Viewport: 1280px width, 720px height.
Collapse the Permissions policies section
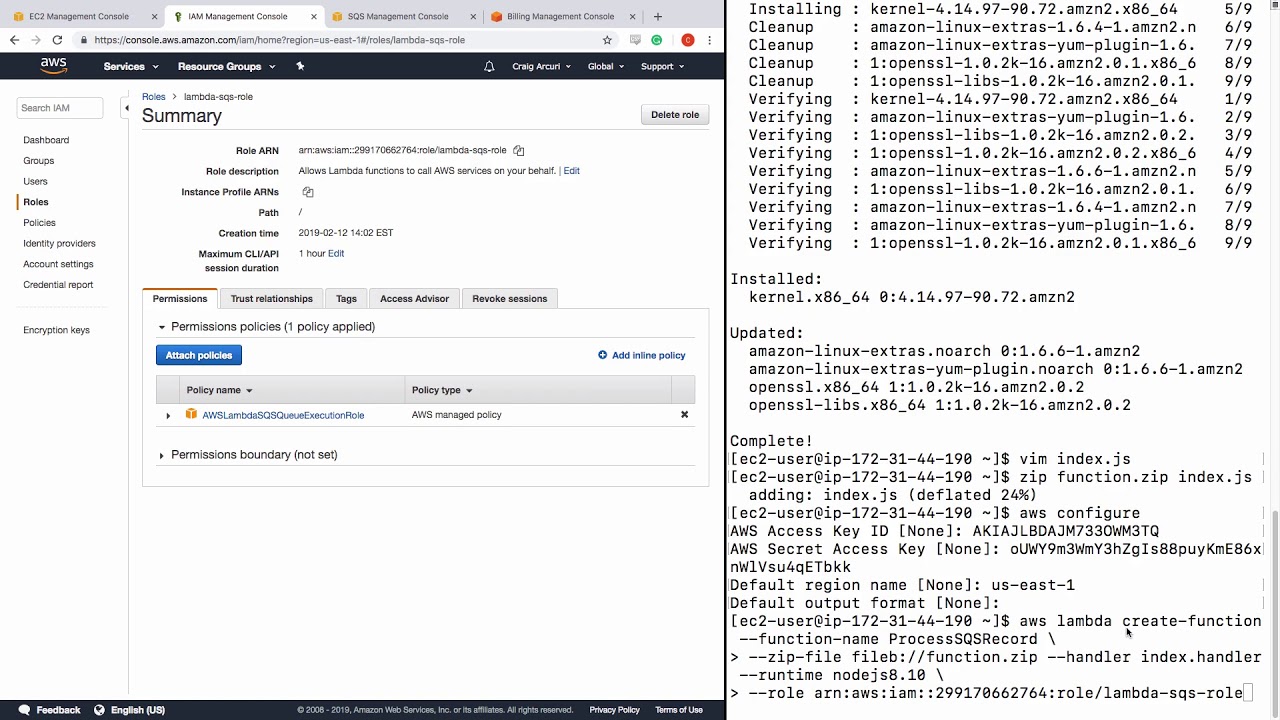tap(162, 327)
